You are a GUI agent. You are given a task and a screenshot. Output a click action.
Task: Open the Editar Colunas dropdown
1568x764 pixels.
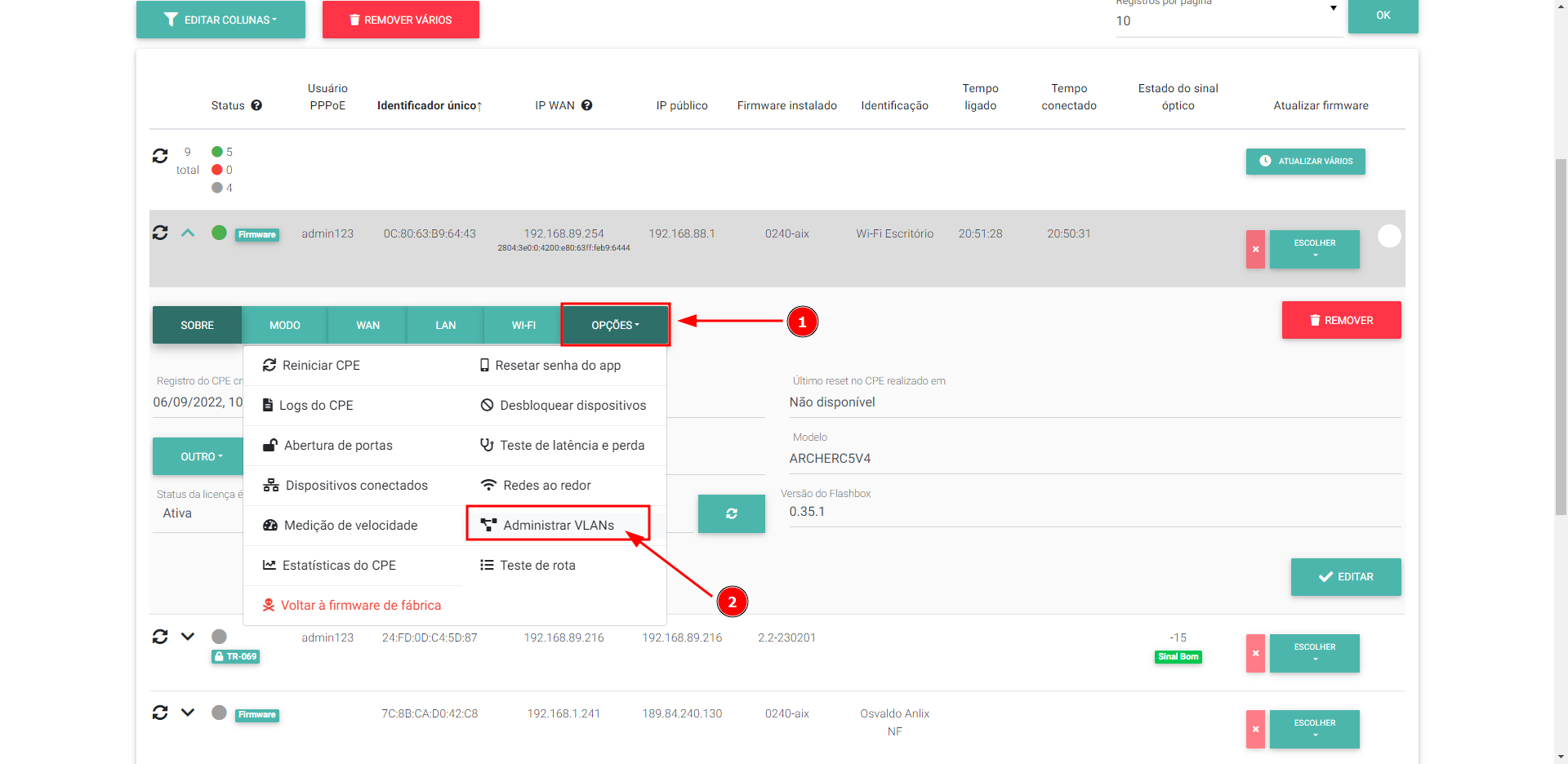point(220,20)
